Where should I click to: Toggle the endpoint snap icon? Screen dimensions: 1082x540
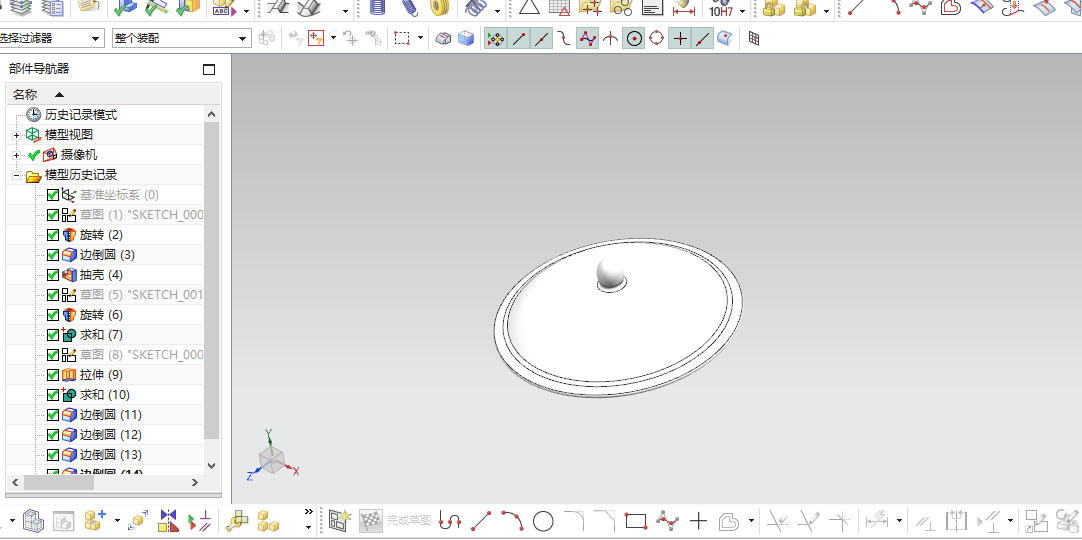tap(519, 39)
